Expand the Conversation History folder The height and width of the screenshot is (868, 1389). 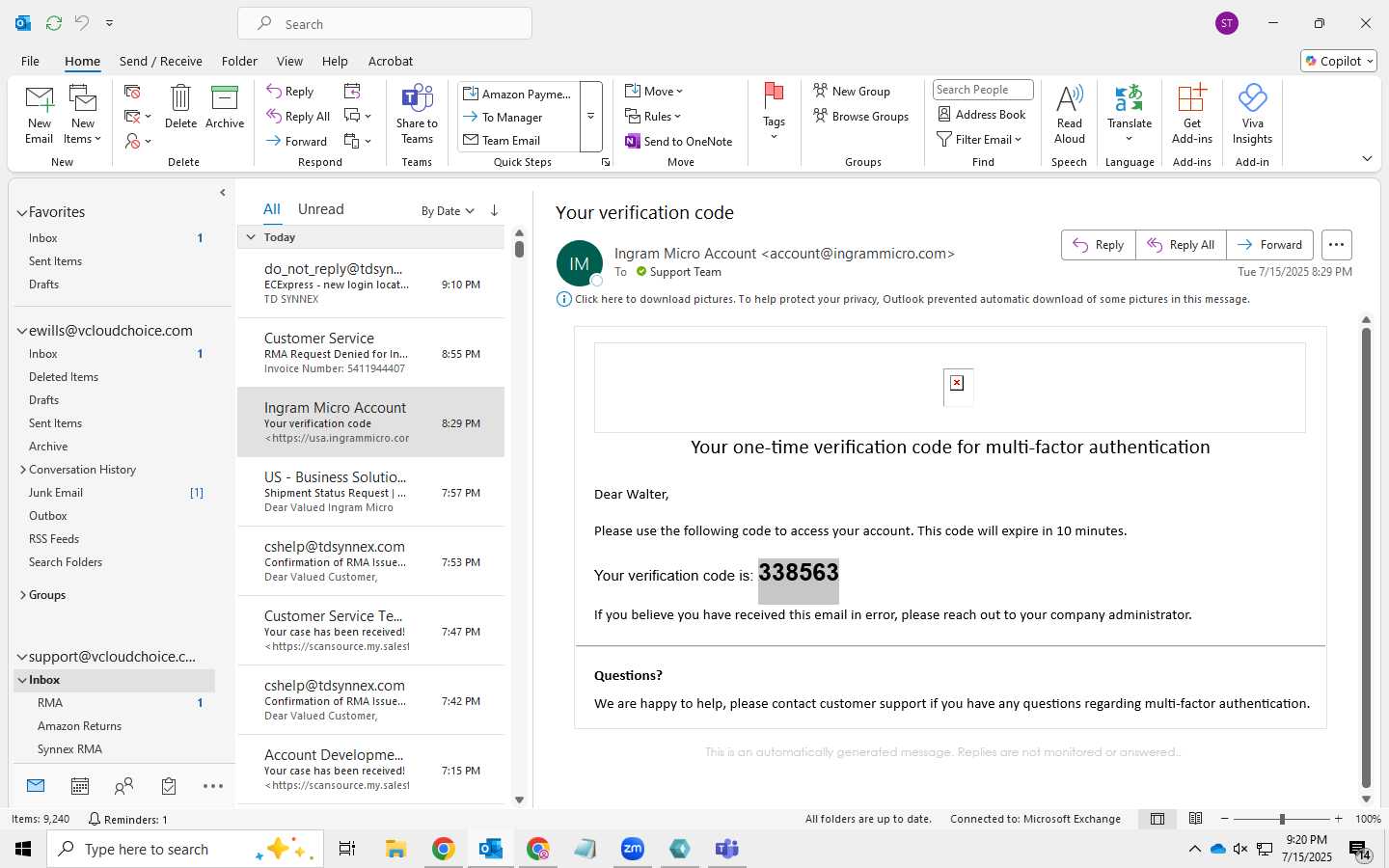(x=22, y=470)
